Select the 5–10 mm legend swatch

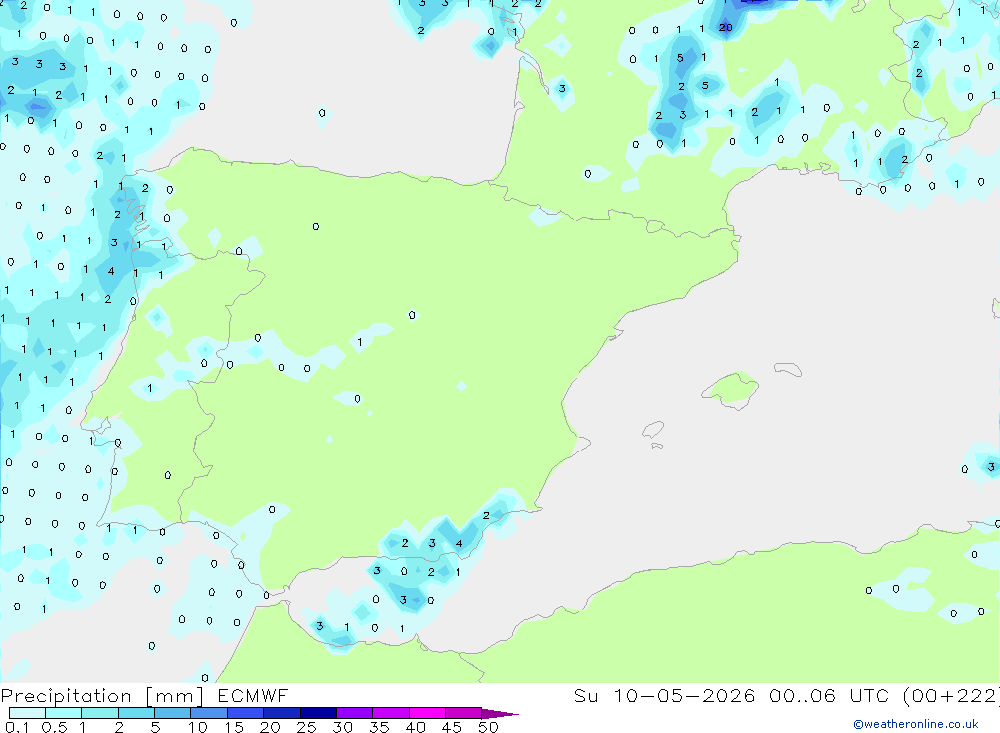pyautogui.click(x=172, y=713)
